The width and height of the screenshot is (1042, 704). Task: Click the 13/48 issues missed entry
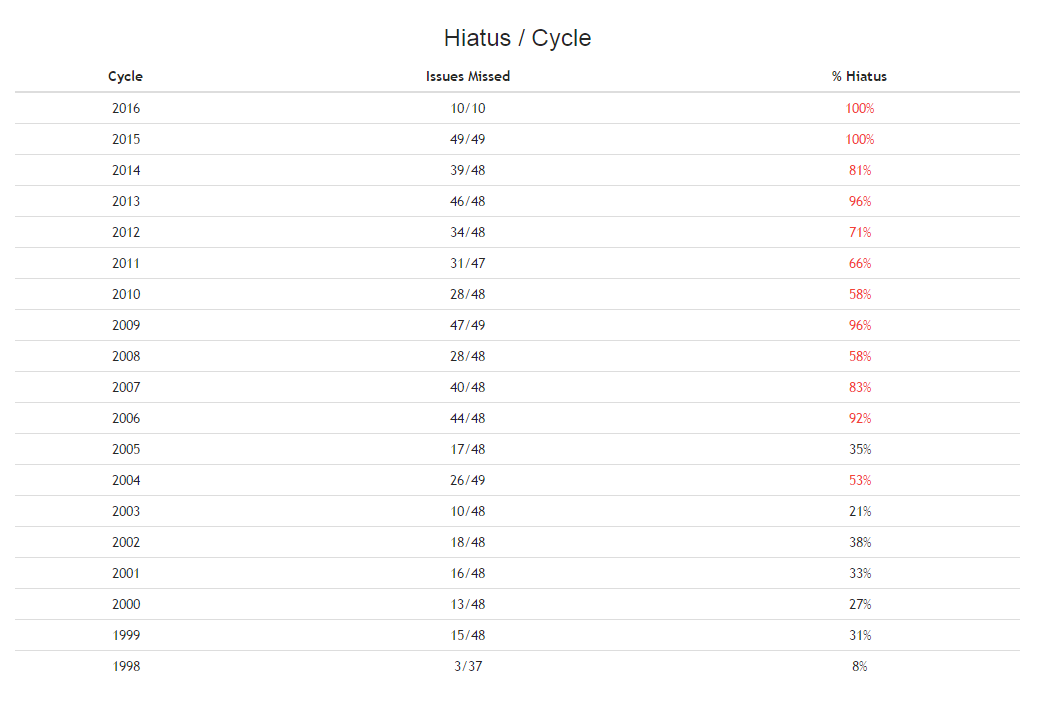[x=468, y=605]
